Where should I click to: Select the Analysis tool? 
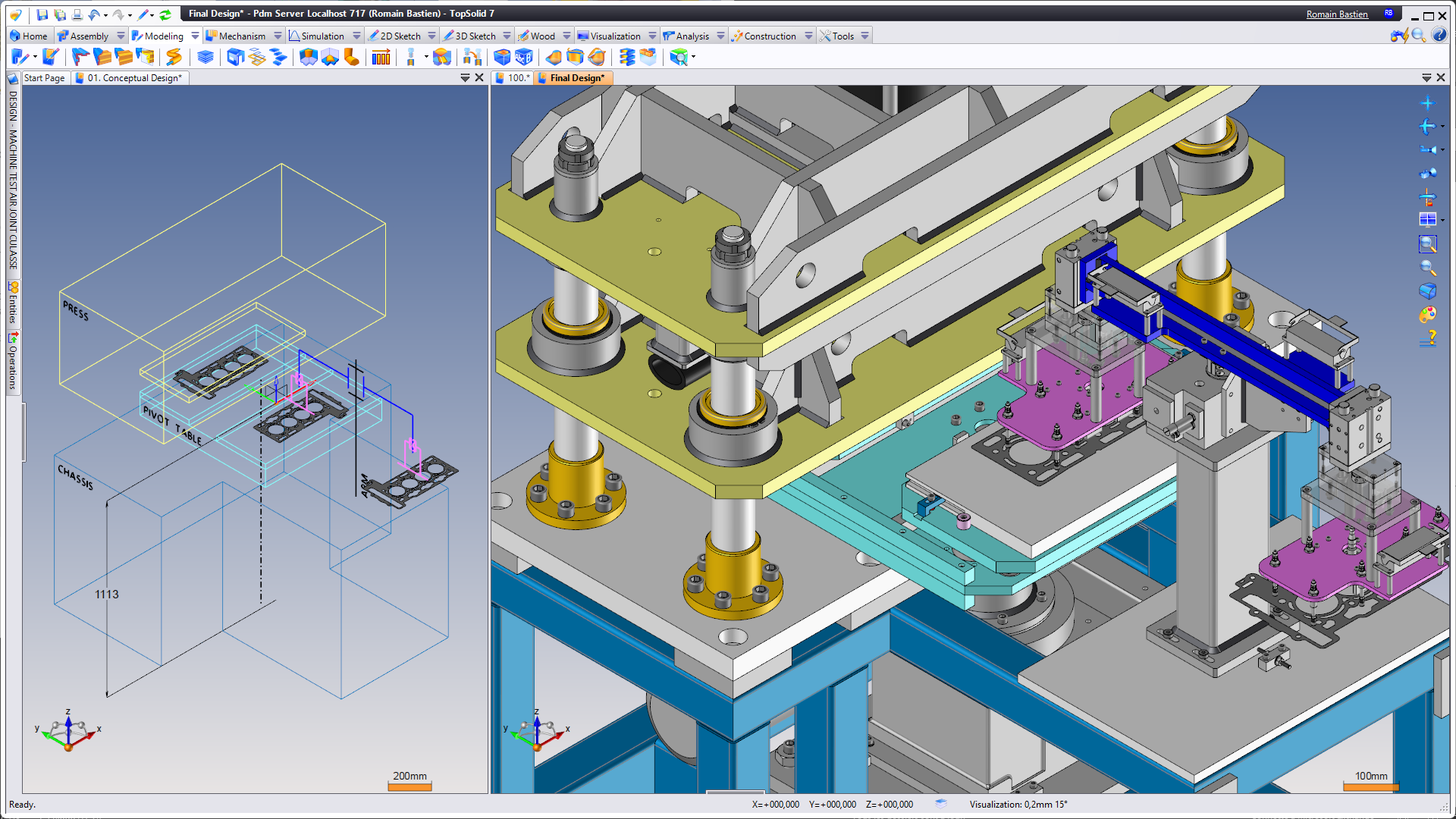(x=692, y=35)
